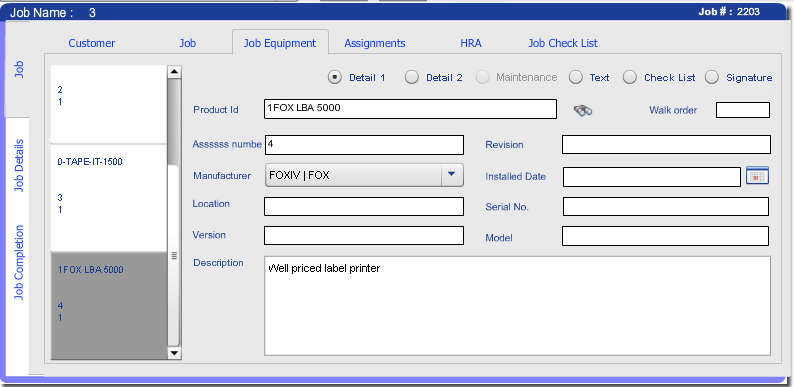
Task: Select the Check List radio button
Action: pos(629,78)
